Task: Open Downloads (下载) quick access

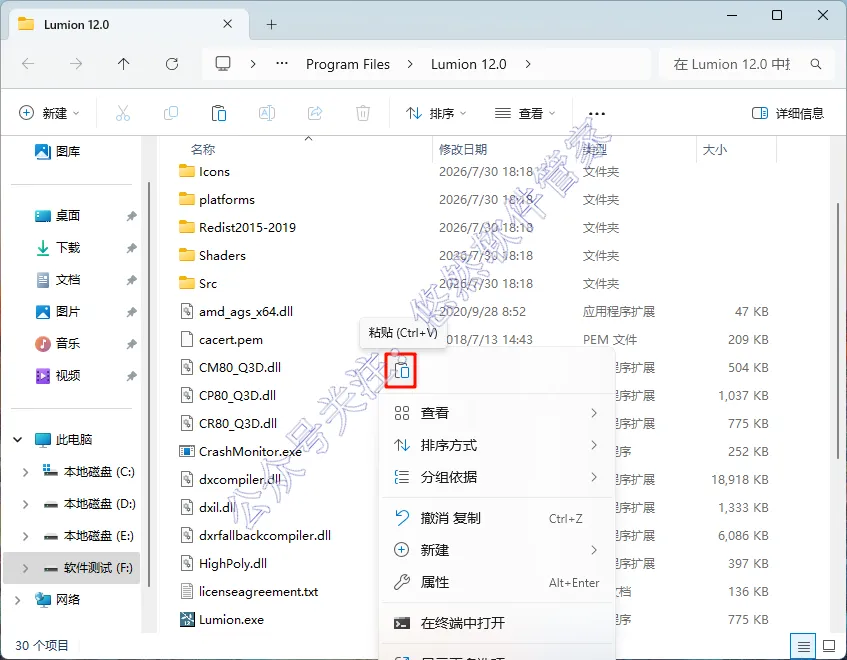Action: click(x=57, y=247)
